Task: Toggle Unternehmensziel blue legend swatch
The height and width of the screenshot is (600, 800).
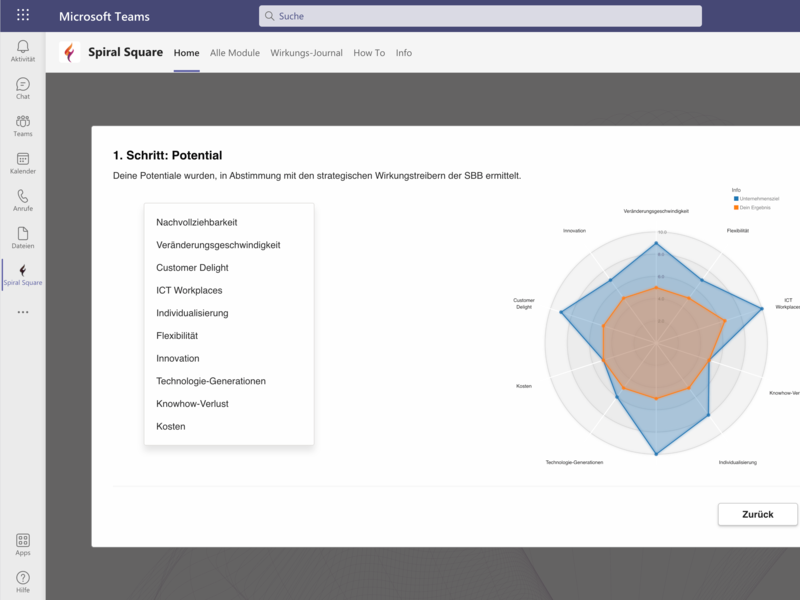Action: tap(735, 199)
